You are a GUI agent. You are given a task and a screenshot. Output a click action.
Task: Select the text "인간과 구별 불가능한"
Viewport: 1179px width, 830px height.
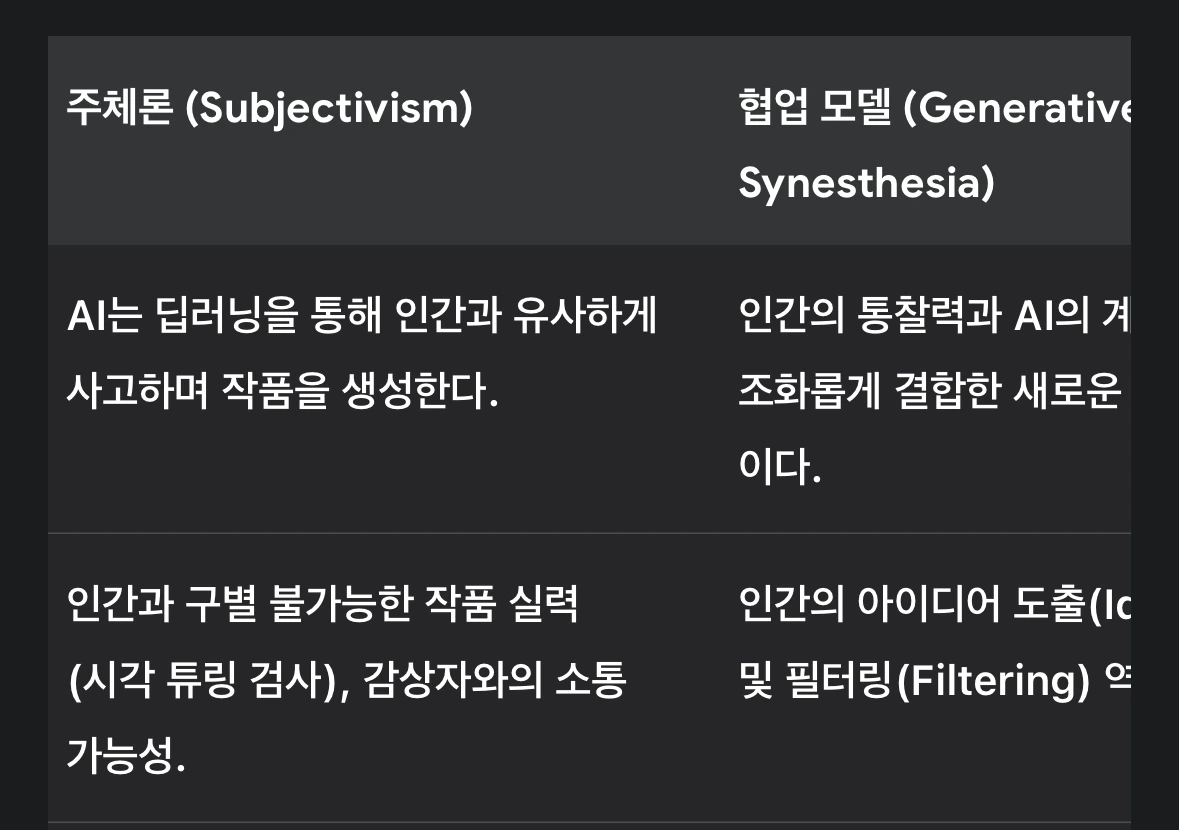[240, 603]
